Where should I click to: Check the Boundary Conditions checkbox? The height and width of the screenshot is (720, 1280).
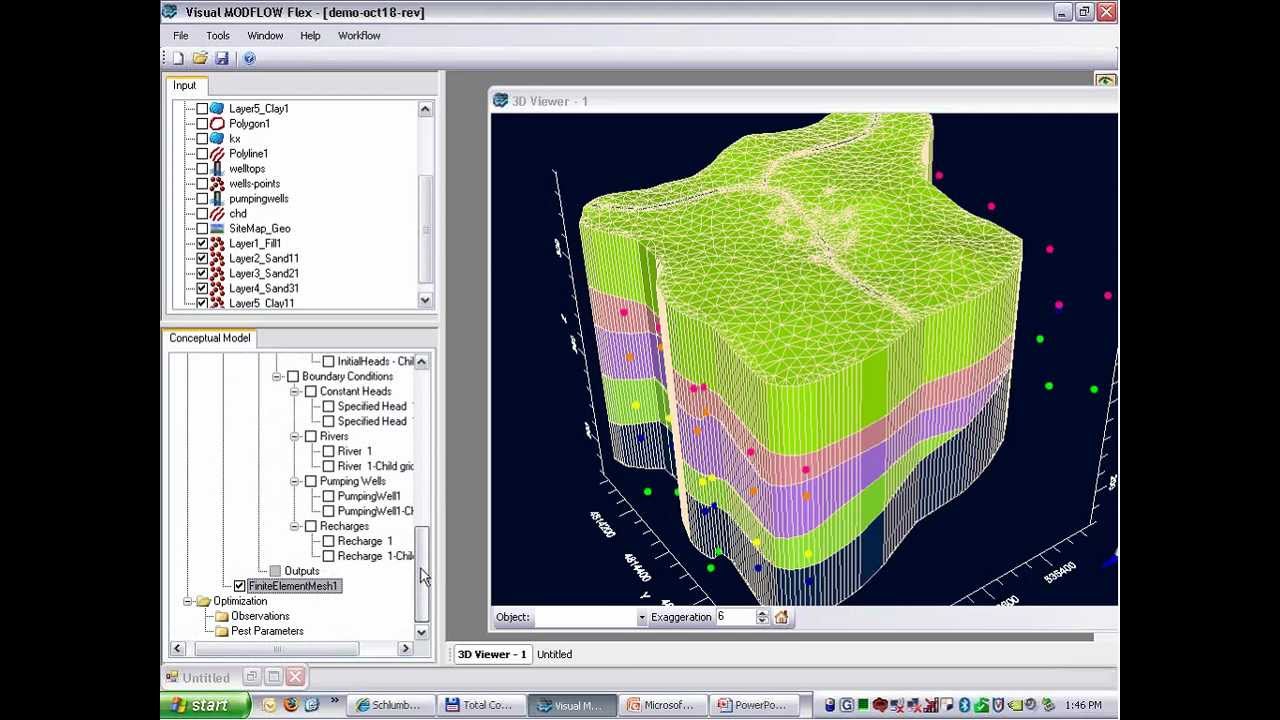click(293, 377)
